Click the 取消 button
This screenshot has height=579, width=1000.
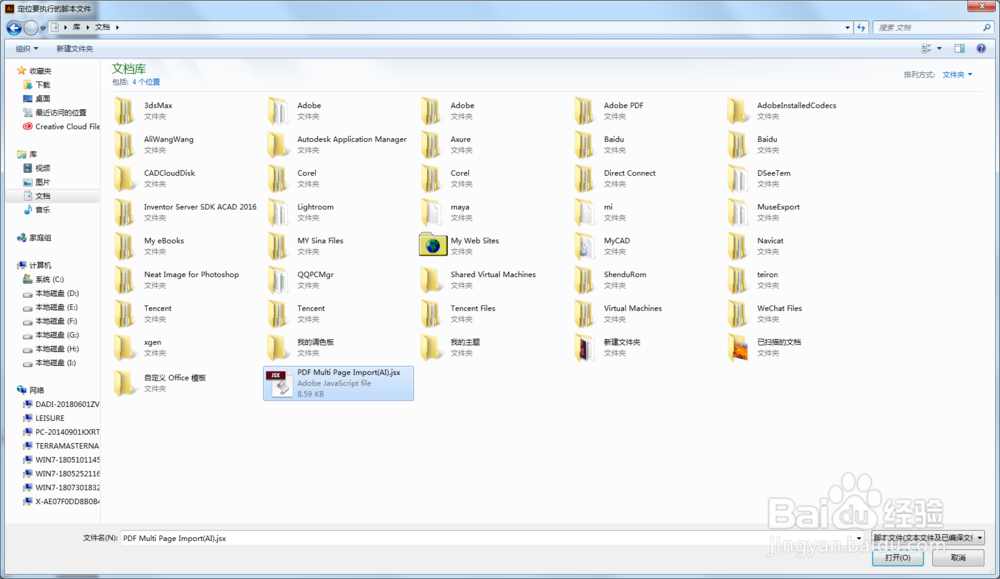tap(958, 557)
